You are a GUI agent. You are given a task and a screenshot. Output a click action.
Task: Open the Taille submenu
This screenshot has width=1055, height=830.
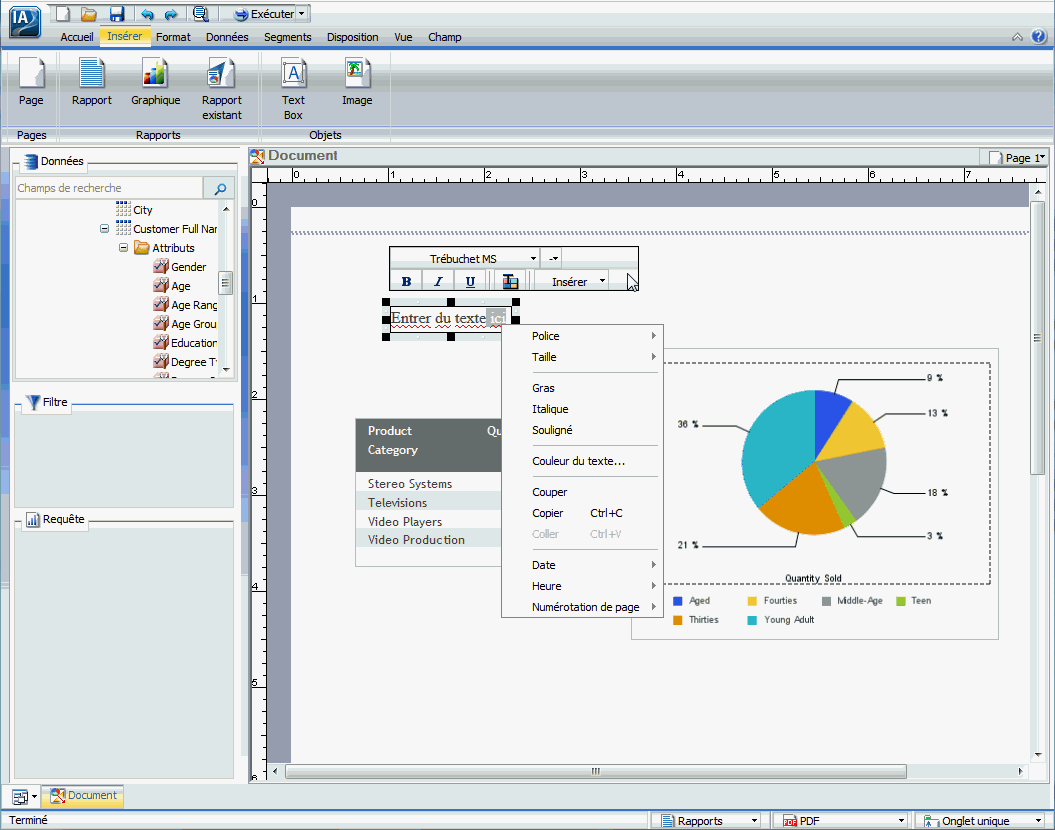(x=583, y=357)
